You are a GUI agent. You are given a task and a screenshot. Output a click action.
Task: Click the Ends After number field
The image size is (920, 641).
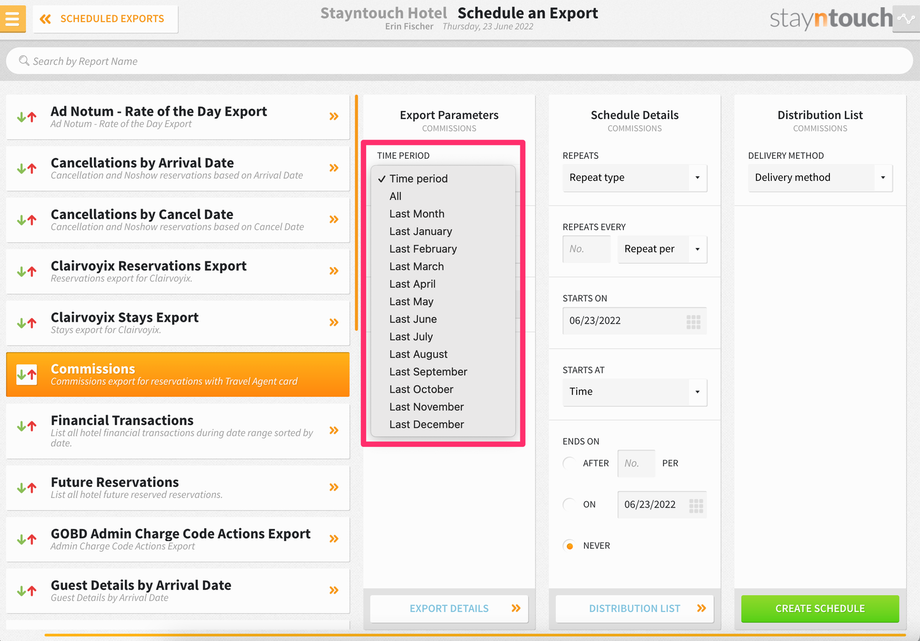click(636, 463)
